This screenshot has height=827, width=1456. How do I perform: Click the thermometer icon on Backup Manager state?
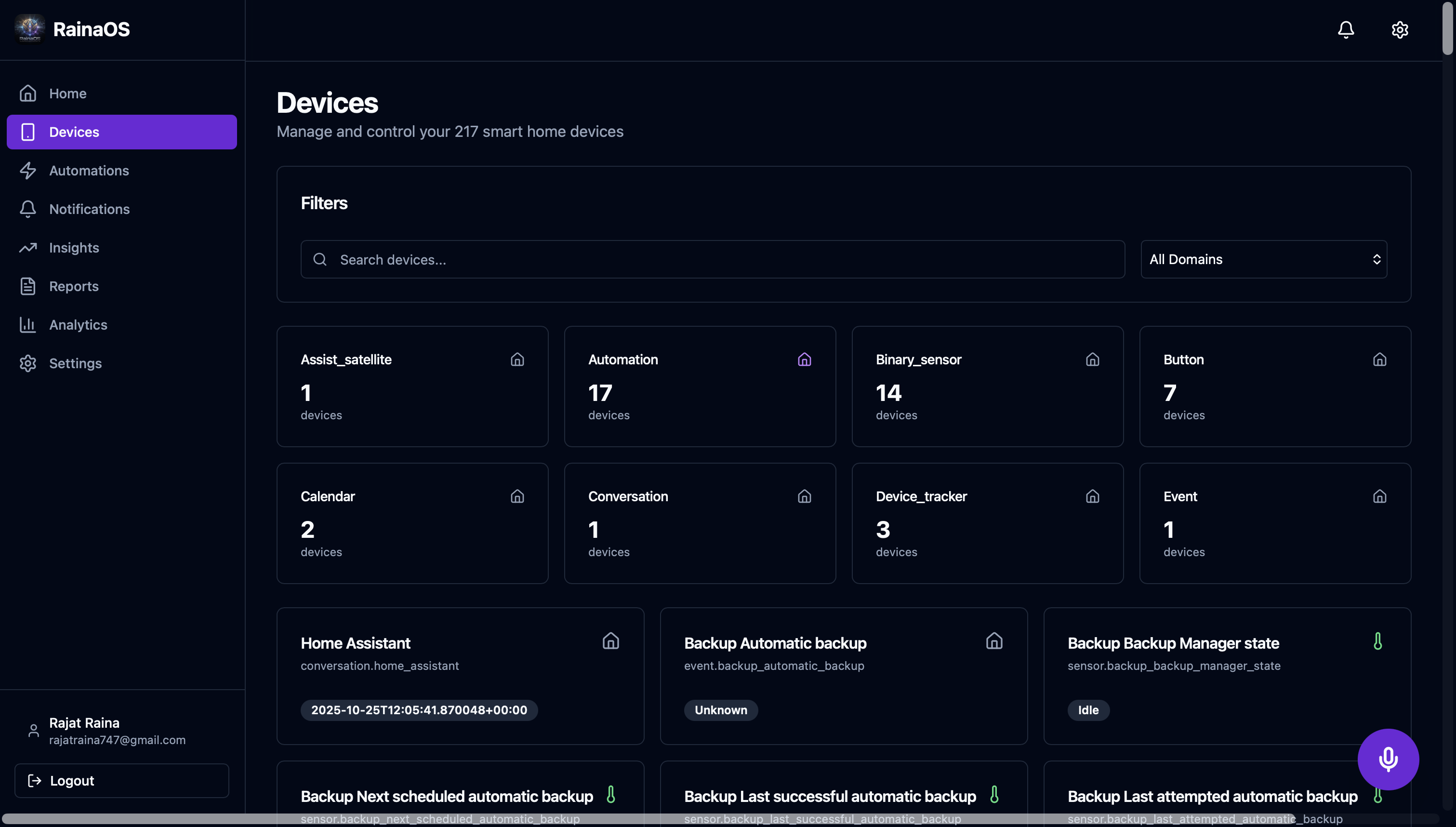click(x=1377, y=641)
